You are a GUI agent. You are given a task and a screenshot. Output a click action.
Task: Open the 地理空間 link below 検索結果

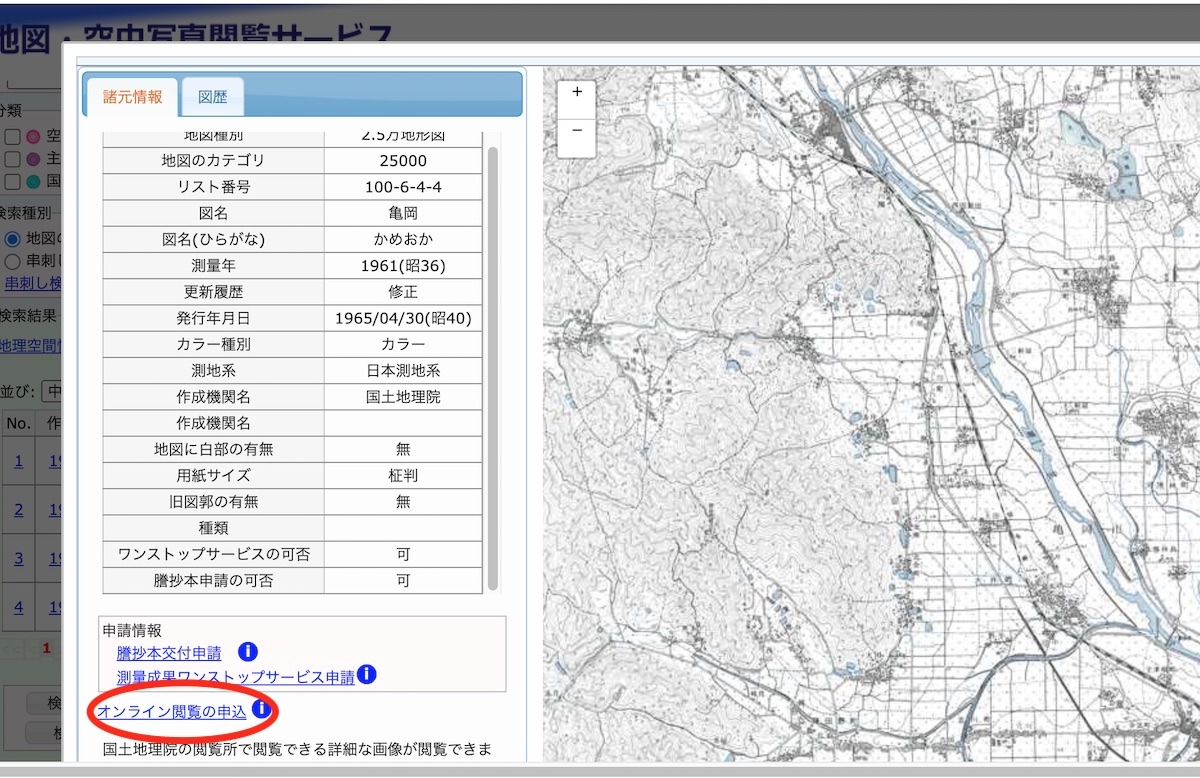[30, 346]
